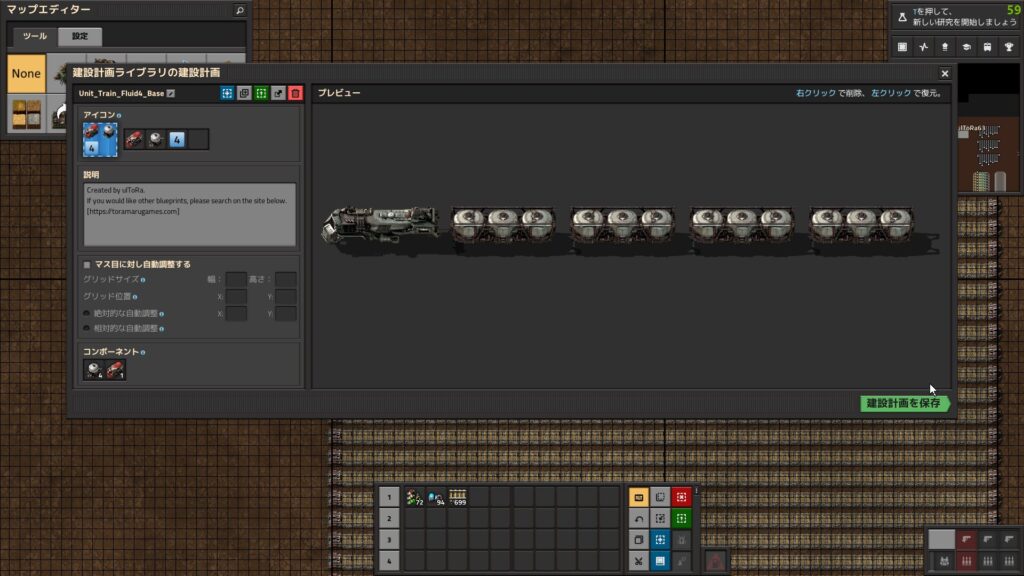Pick rail item with count 699
Screen dimensions: 1024x576
(458, 498)
